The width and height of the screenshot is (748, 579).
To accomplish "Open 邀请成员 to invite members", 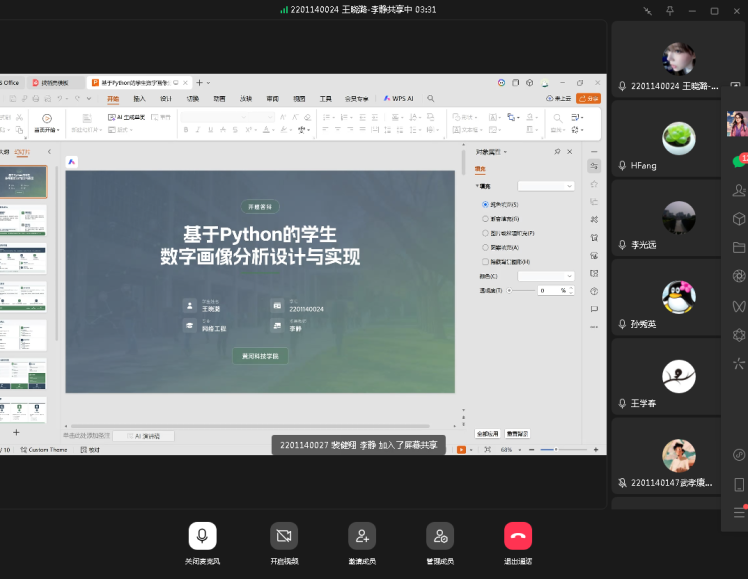I will click(362, 537).
